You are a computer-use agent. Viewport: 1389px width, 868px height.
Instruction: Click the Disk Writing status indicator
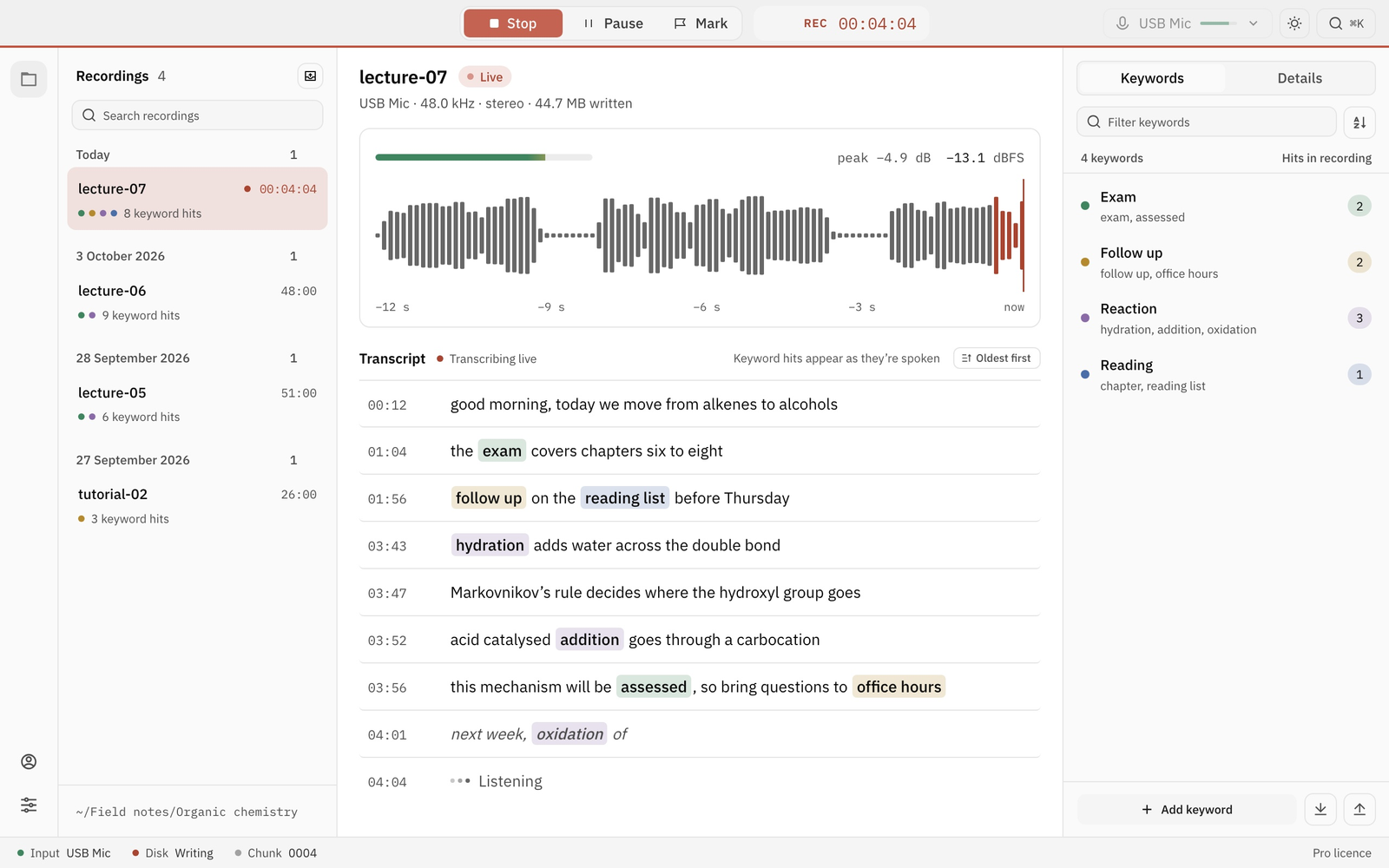173,853
